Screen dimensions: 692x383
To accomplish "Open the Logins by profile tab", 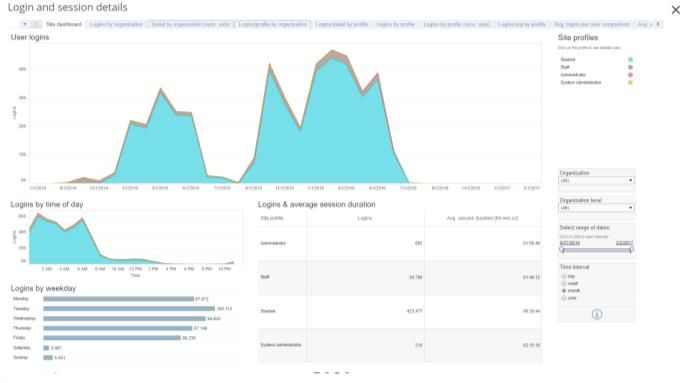I will 395,24.
